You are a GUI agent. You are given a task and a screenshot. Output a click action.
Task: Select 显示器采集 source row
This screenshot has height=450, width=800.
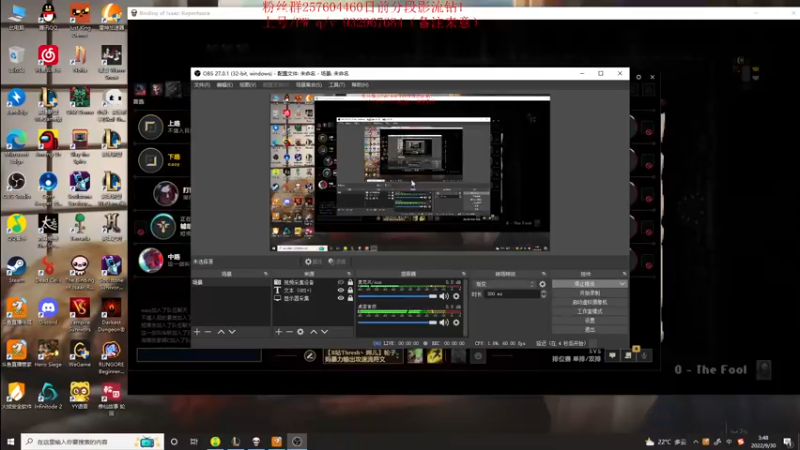tap(313, 298)
